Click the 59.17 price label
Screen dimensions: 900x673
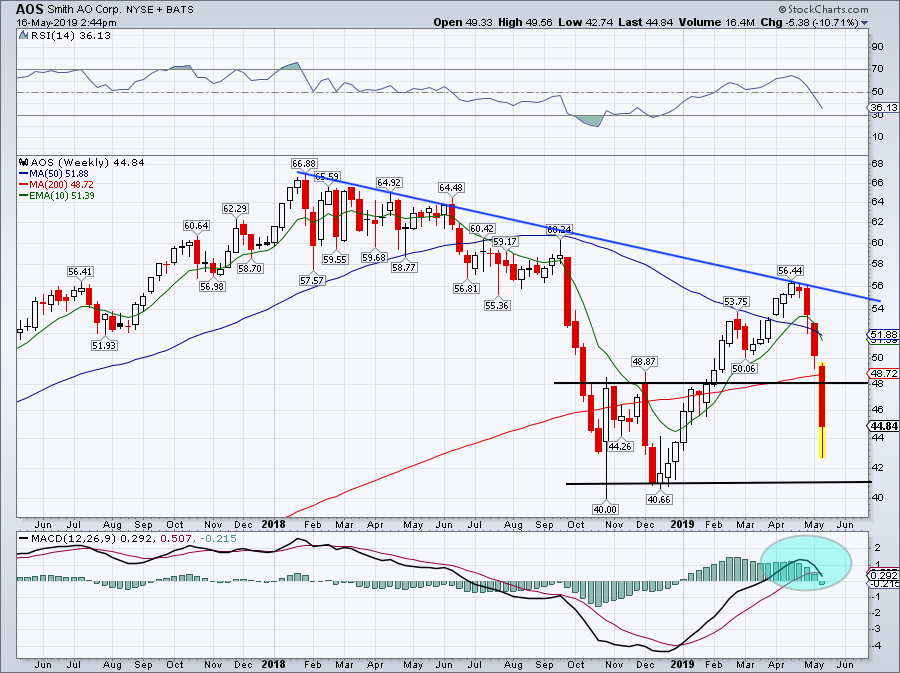(x=505, y=242)
